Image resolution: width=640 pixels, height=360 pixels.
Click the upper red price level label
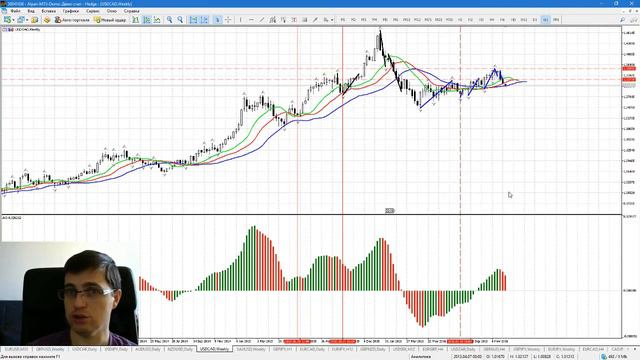(x=629, y=69)
